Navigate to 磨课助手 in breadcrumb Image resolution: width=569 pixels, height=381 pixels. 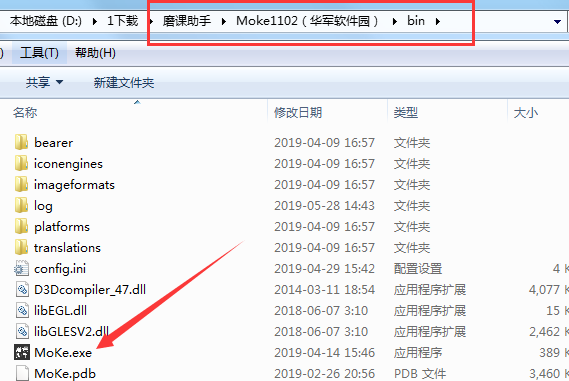coord(187,21)
